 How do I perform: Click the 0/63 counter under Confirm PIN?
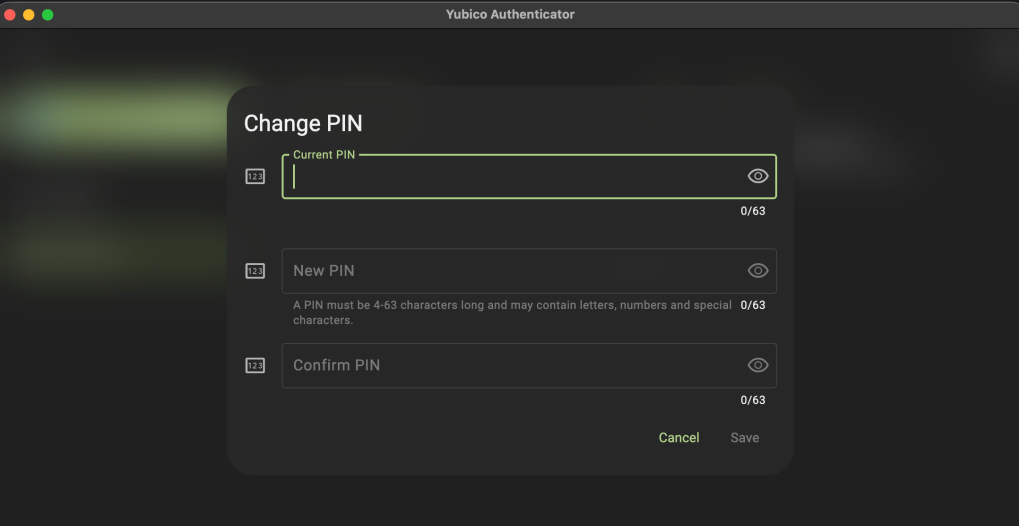point(752,400)
